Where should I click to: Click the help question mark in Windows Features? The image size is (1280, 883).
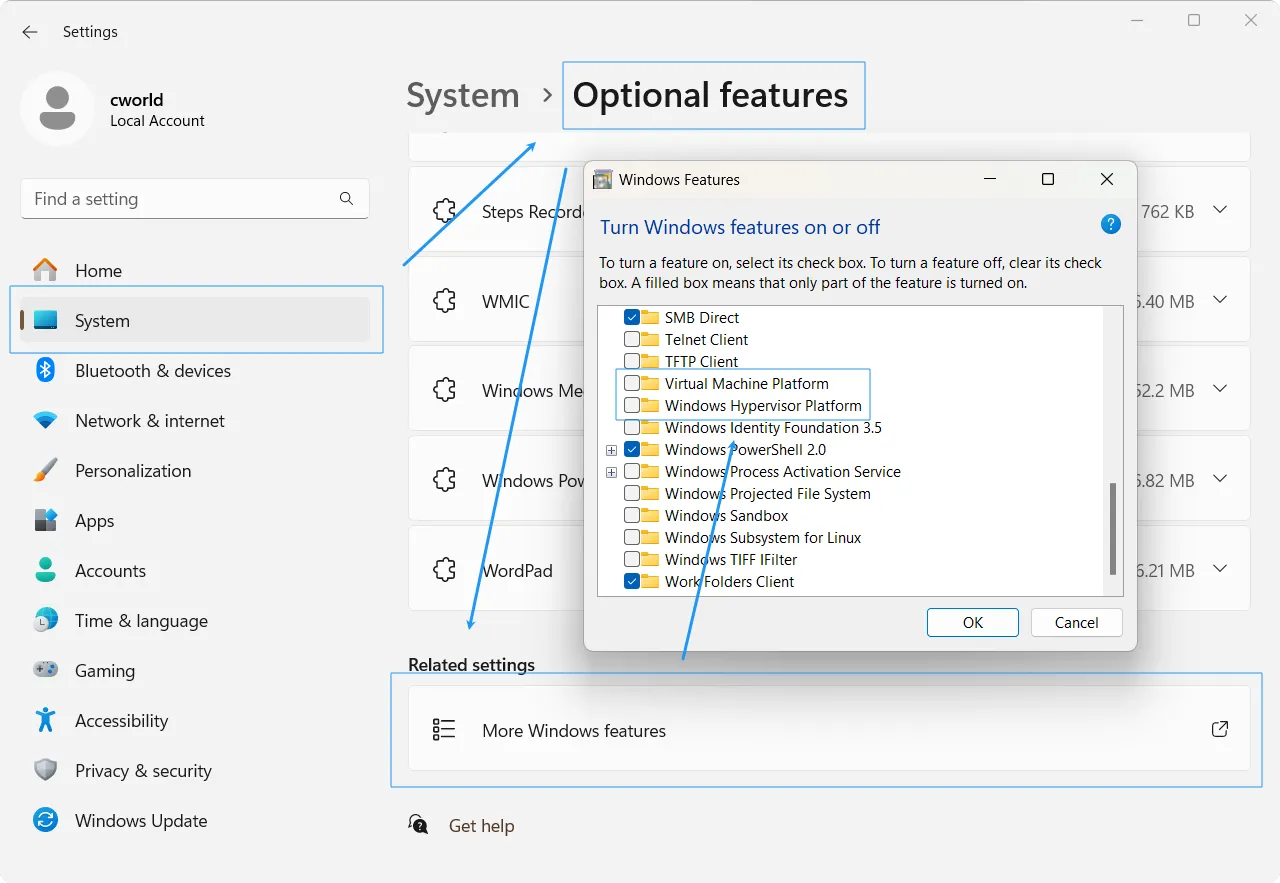1110,224
